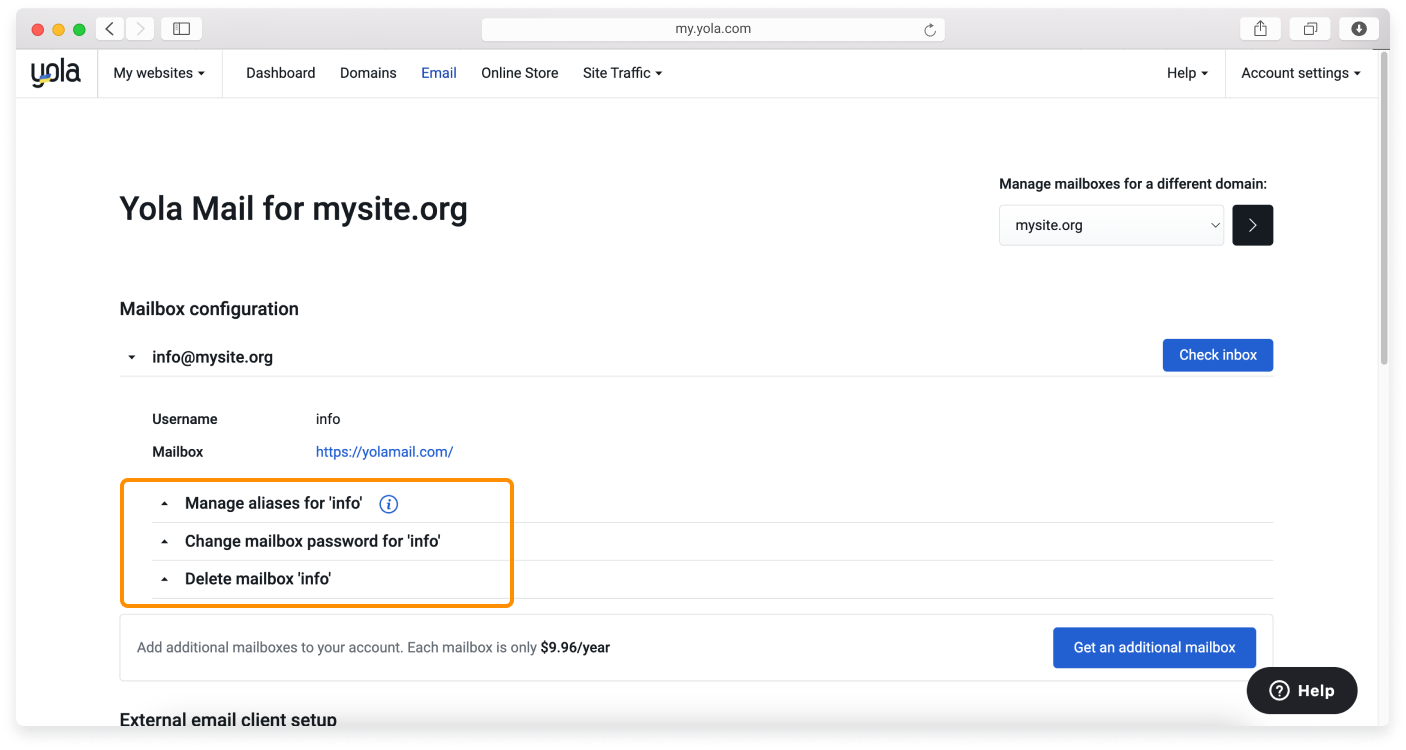Open tab overview using the tabs icon
1406x750 pixels.
1309,28
